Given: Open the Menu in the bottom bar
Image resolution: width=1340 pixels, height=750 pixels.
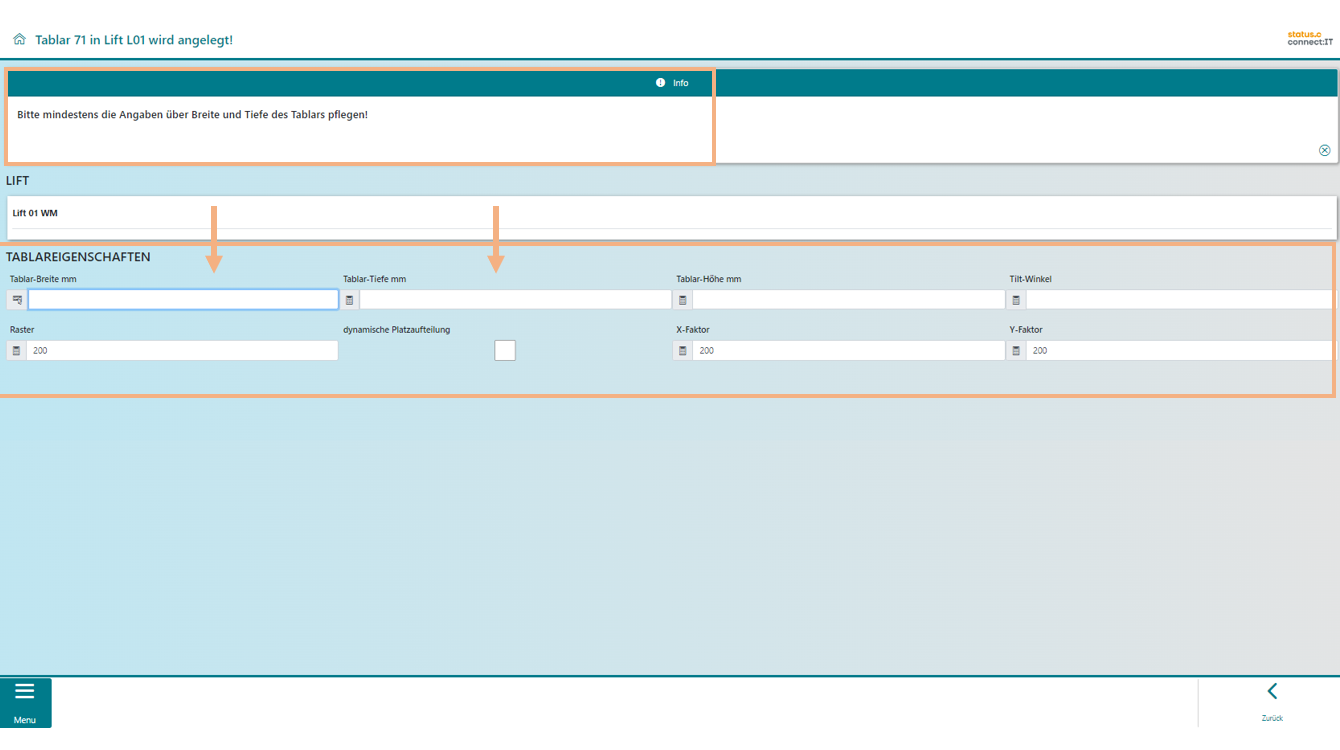Looking at the screenshot, I should [x=25, y=702].
